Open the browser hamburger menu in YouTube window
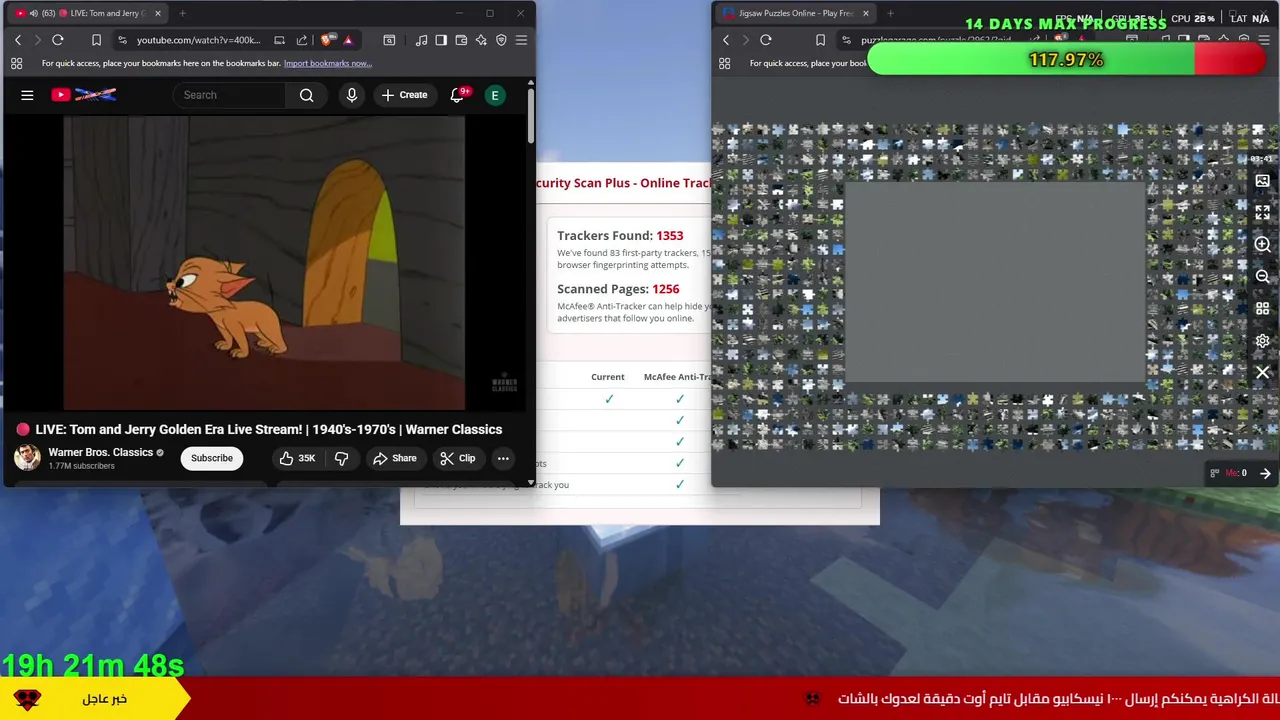Screen dimensions: 1280x720 click(521, 40)
